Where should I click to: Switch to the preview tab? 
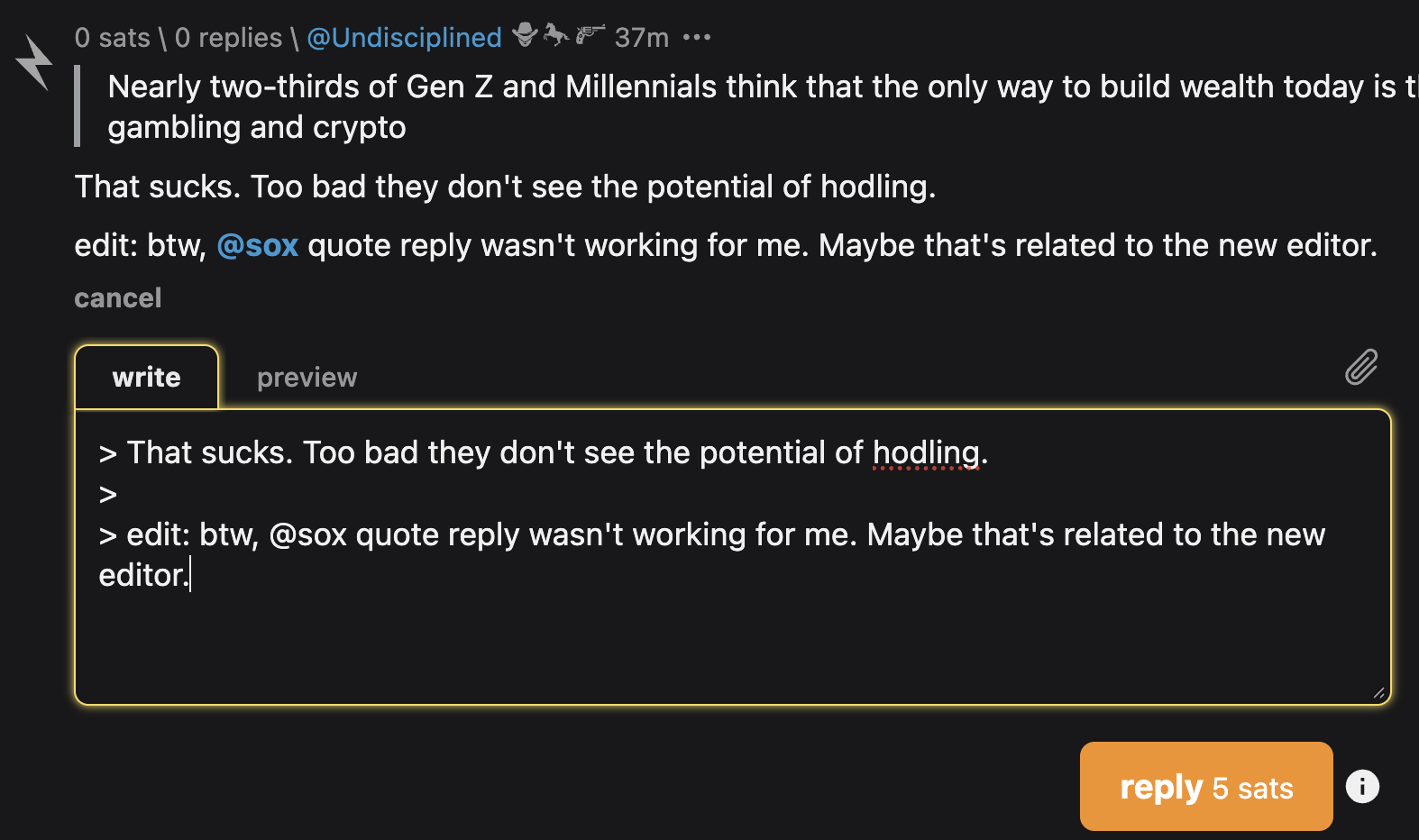tap(307, 378)
